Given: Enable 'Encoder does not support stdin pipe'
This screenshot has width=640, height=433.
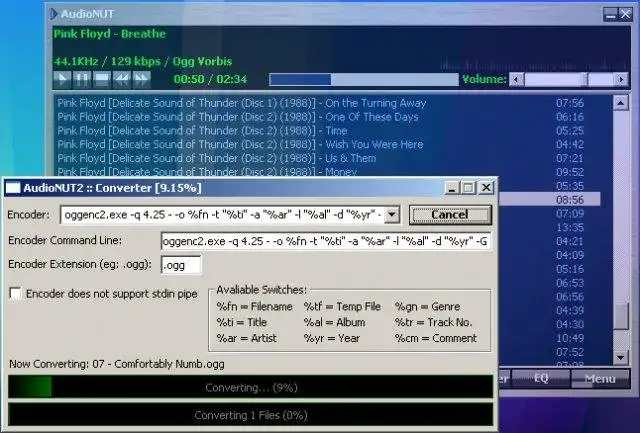Looking at the screenshot, I should point(15,293).
